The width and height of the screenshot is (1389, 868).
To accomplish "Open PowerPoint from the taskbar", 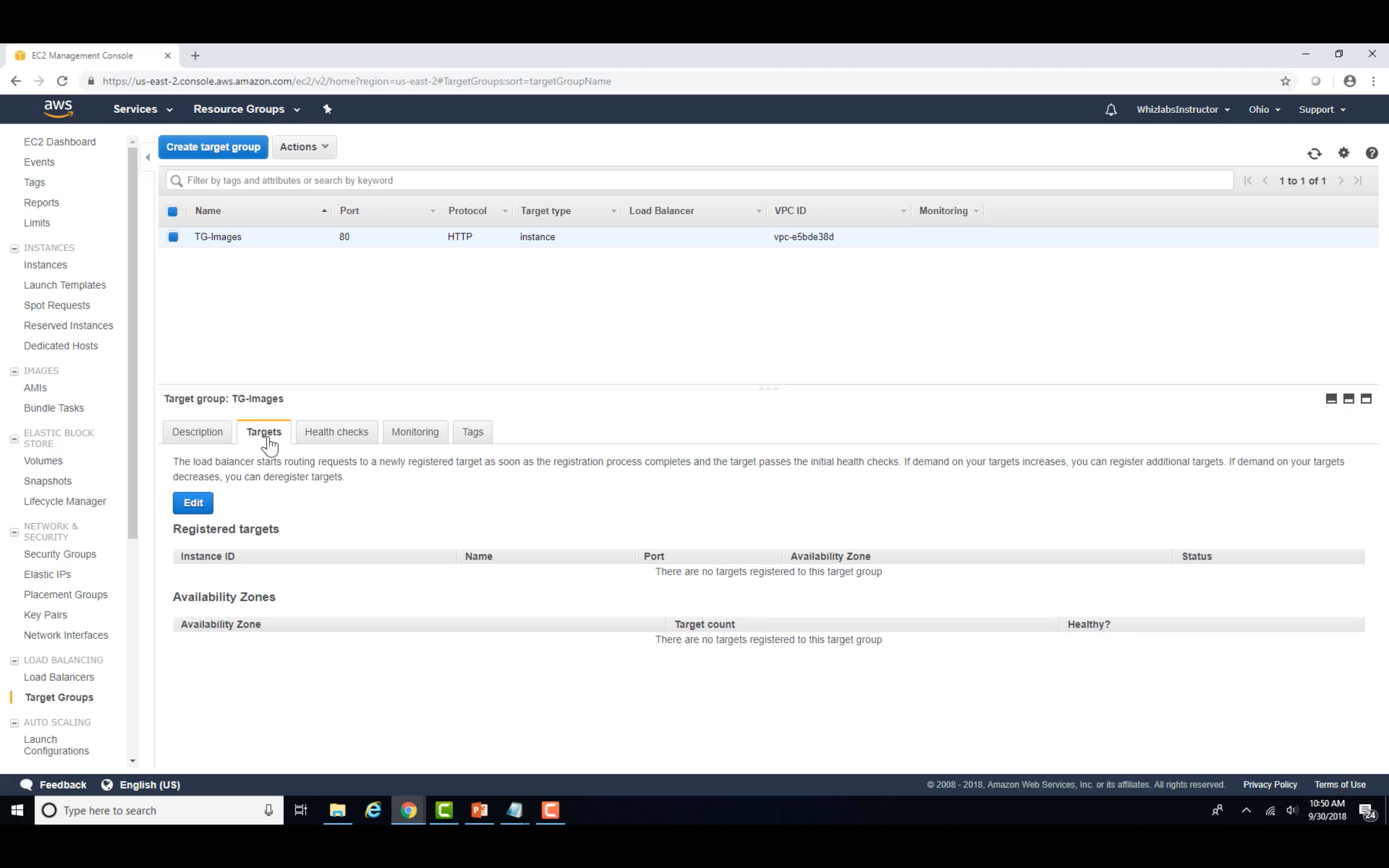I will point(479,810).
